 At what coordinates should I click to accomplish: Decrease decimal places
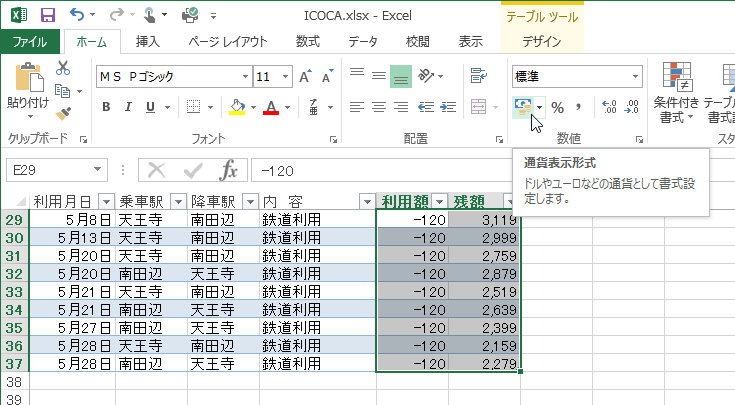pyautogui.click(x=632, y=107)
